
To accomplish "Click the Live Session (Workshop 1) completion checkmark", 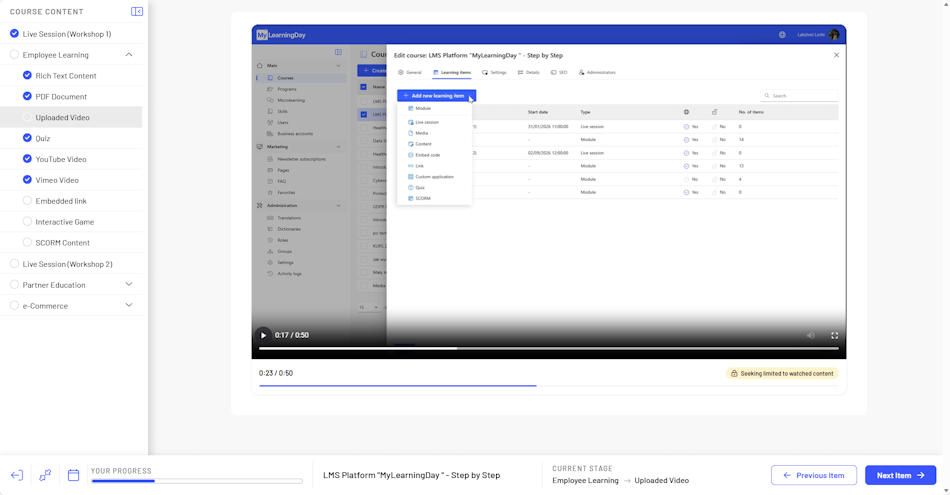I will 15,34.
